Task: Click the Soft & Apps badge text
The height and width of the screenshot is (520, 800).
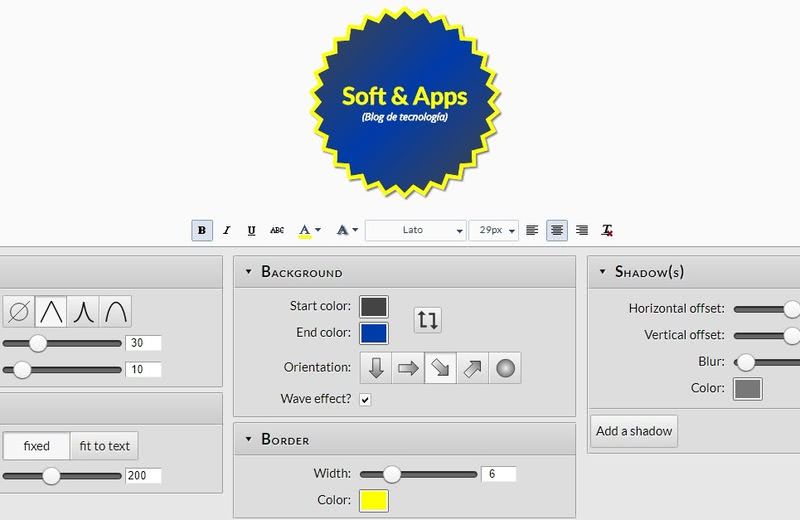Action: pos(405,96)
